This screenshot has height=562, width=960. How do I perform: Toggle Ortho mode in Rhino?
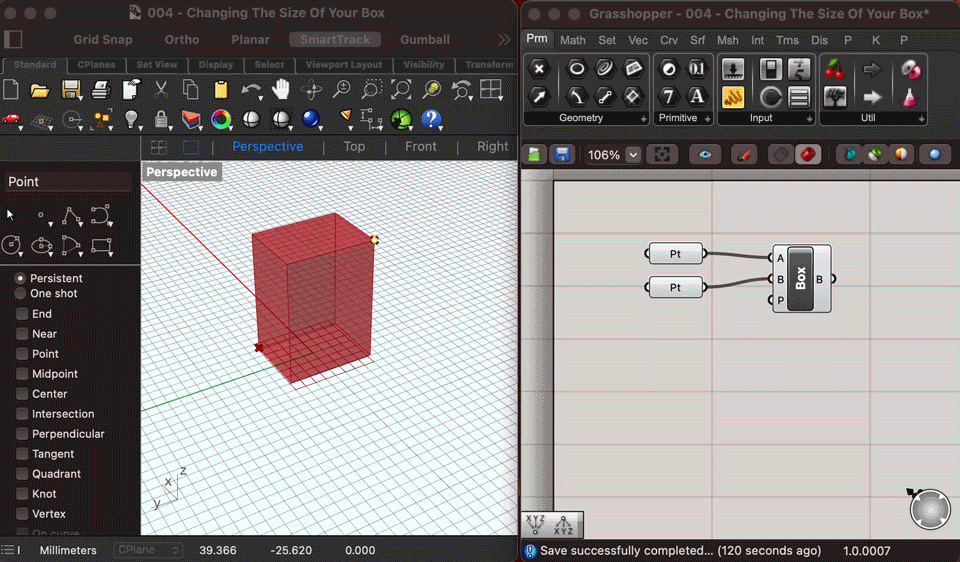[x=182, y=39]
